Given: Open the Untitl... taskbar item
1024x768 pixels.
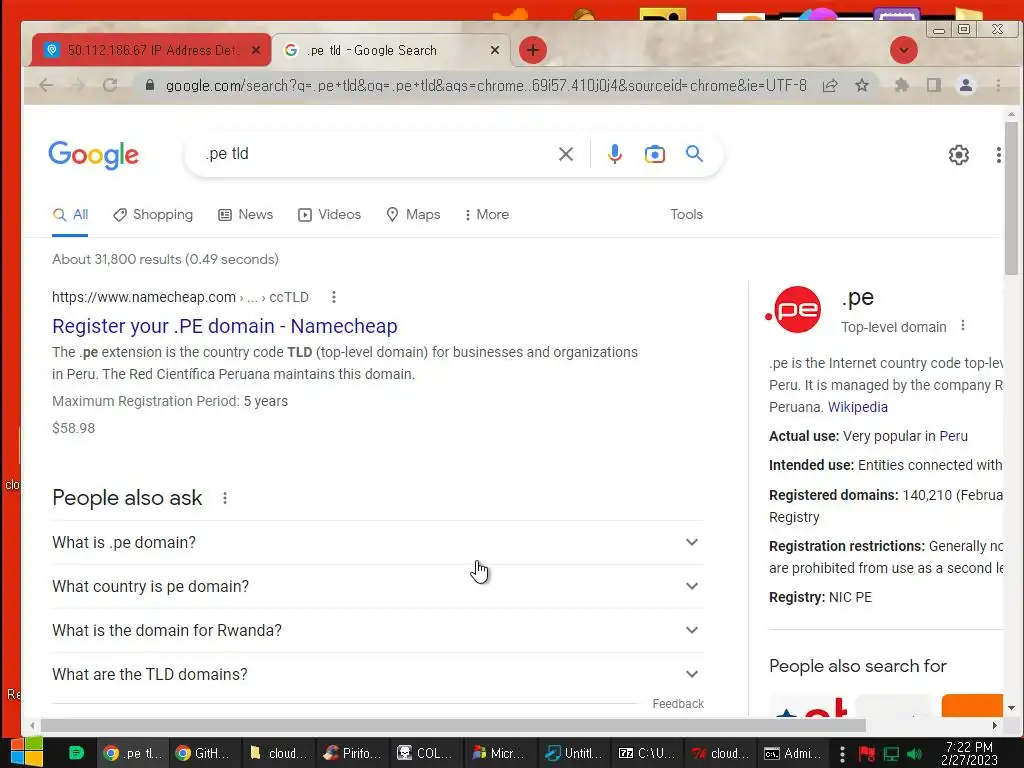Looking at the screenshot, I should [575, 753].
